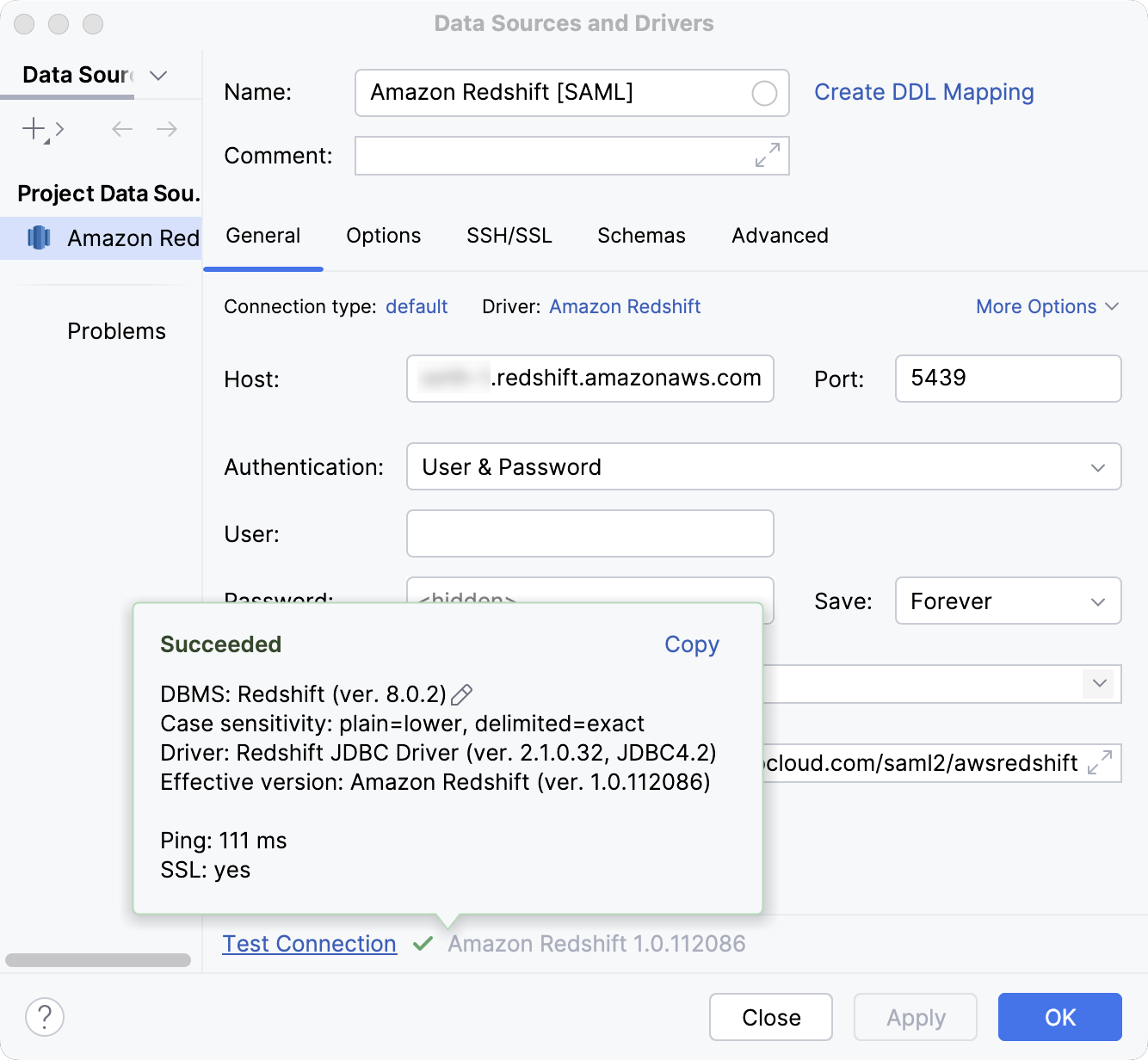Edit the DBMS version using the pencil icon

tap(461, 693)
